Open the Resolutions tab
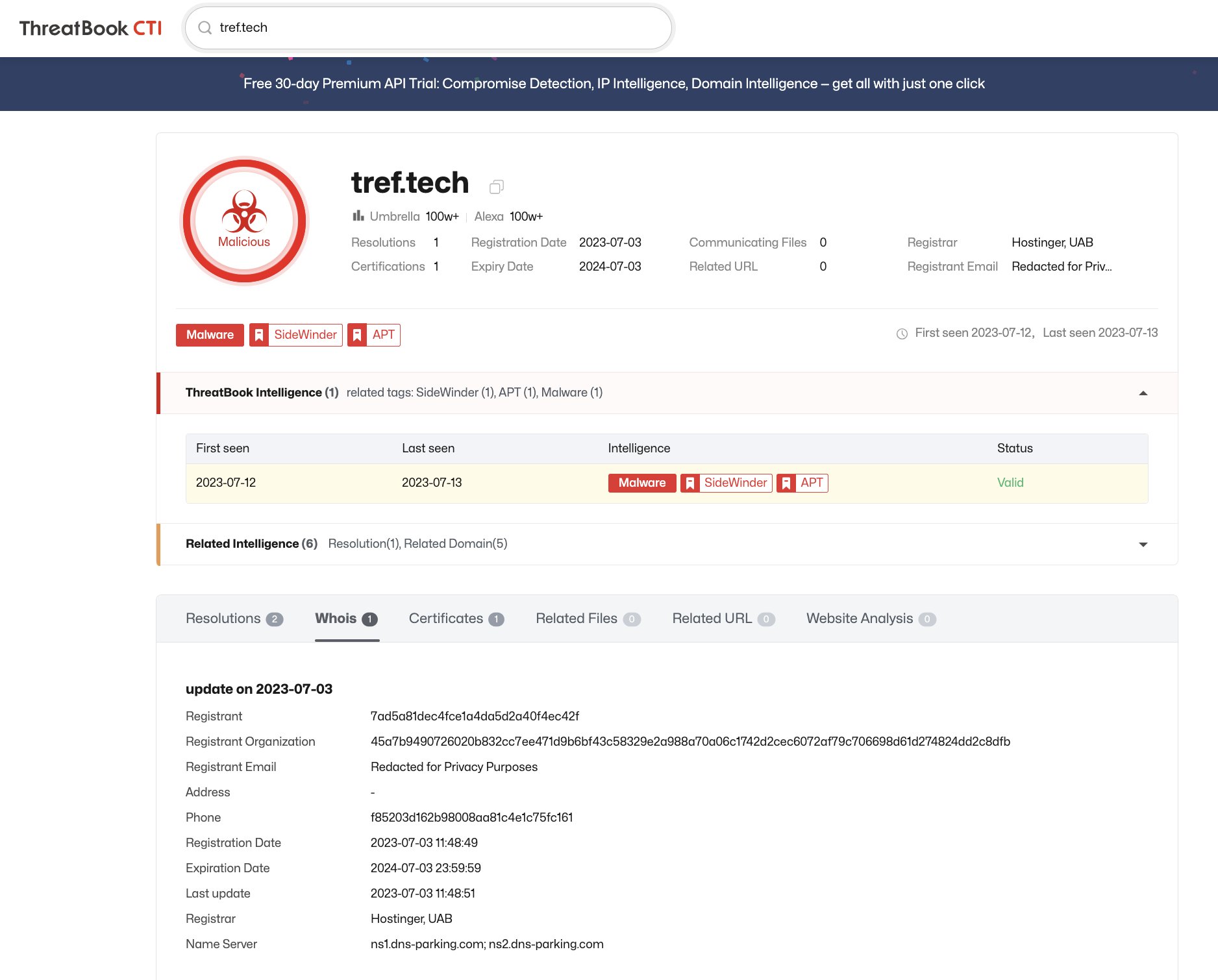 (223, 618)
